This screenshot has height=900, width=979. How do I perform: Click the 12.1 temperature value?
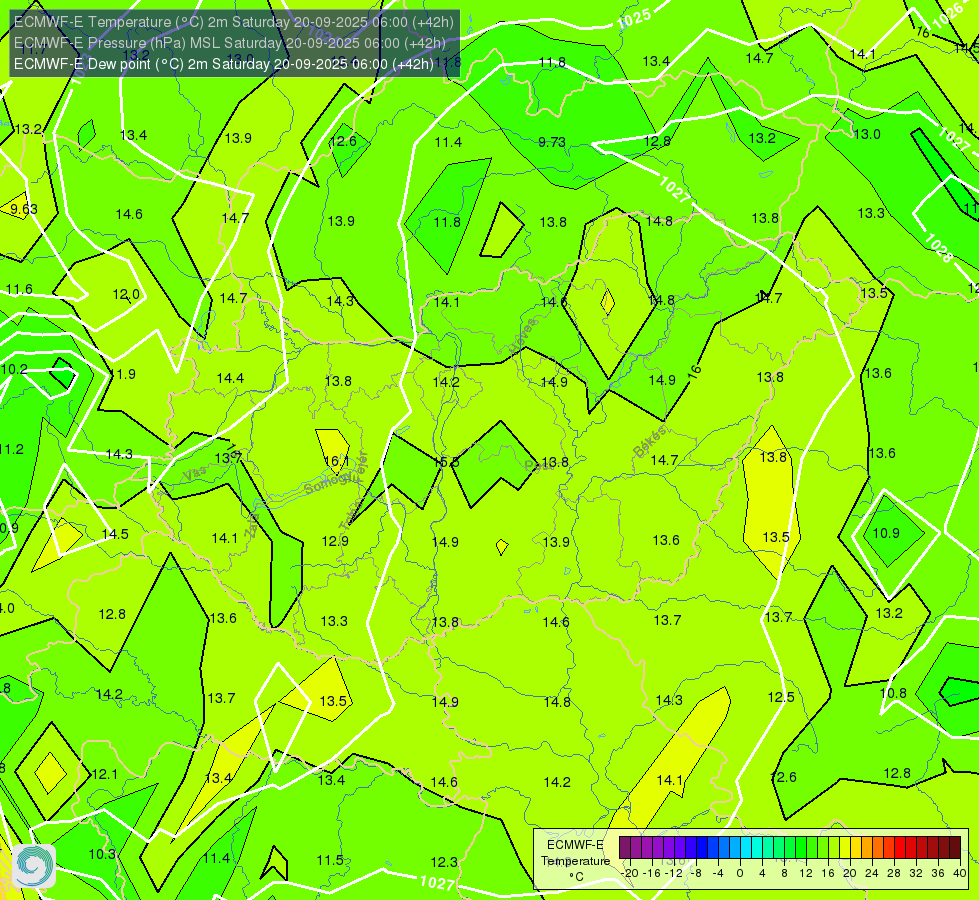coord(104,774)
